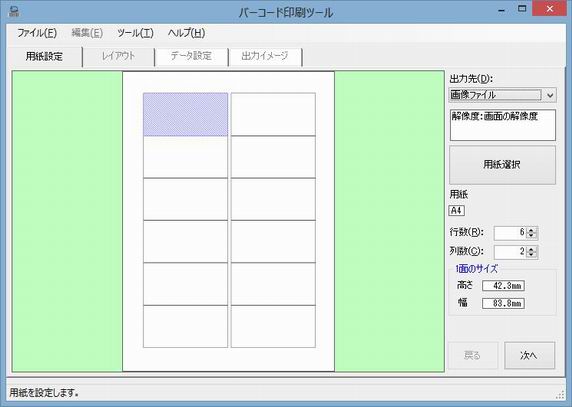
Task: Select the highlighted top-left label cell
Action: [x=185, y=114]
